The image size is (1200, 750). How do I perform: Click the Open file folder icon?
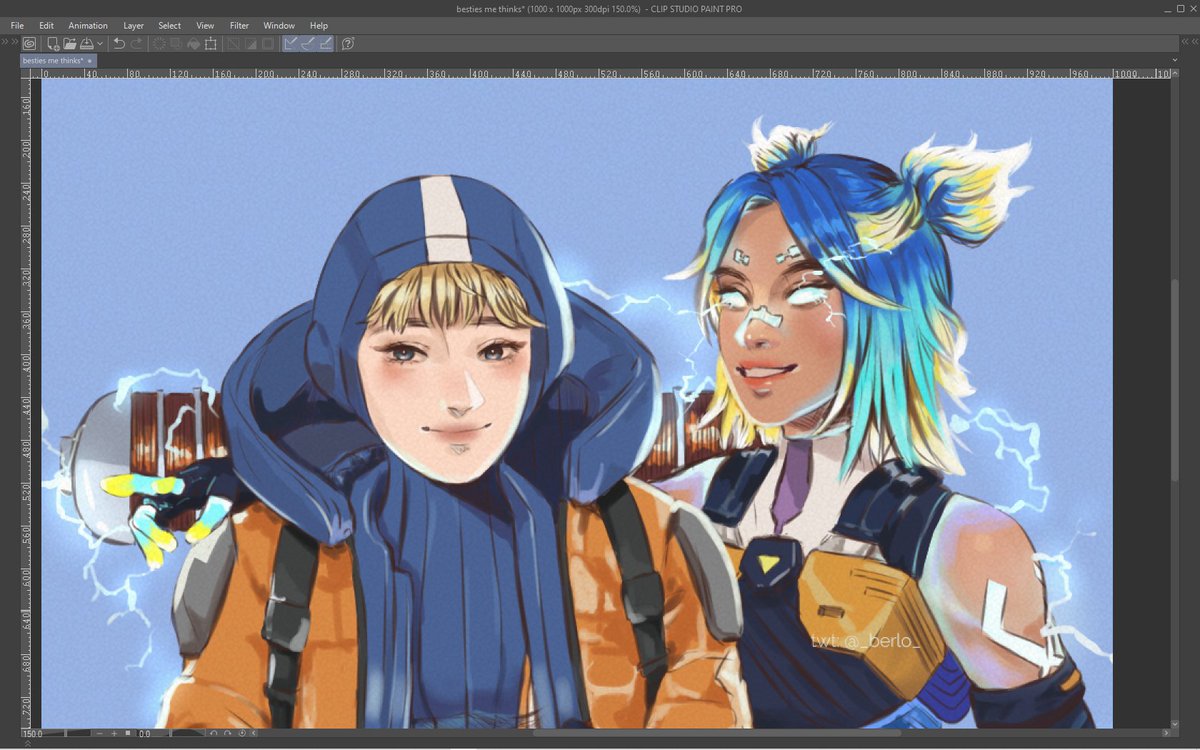70,43
